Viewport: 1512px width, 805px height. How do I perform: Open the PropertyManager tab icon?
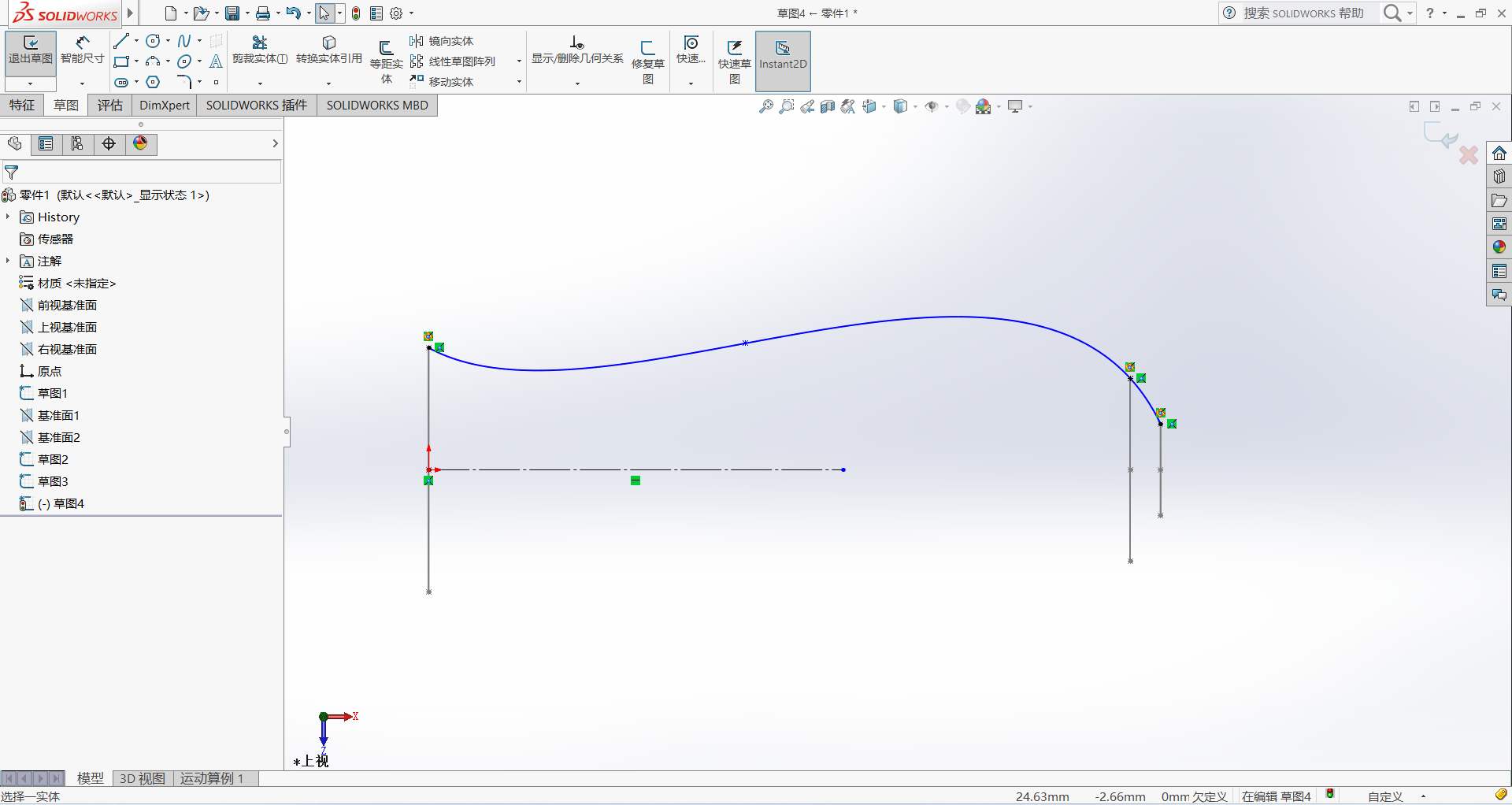pos(46,143)
